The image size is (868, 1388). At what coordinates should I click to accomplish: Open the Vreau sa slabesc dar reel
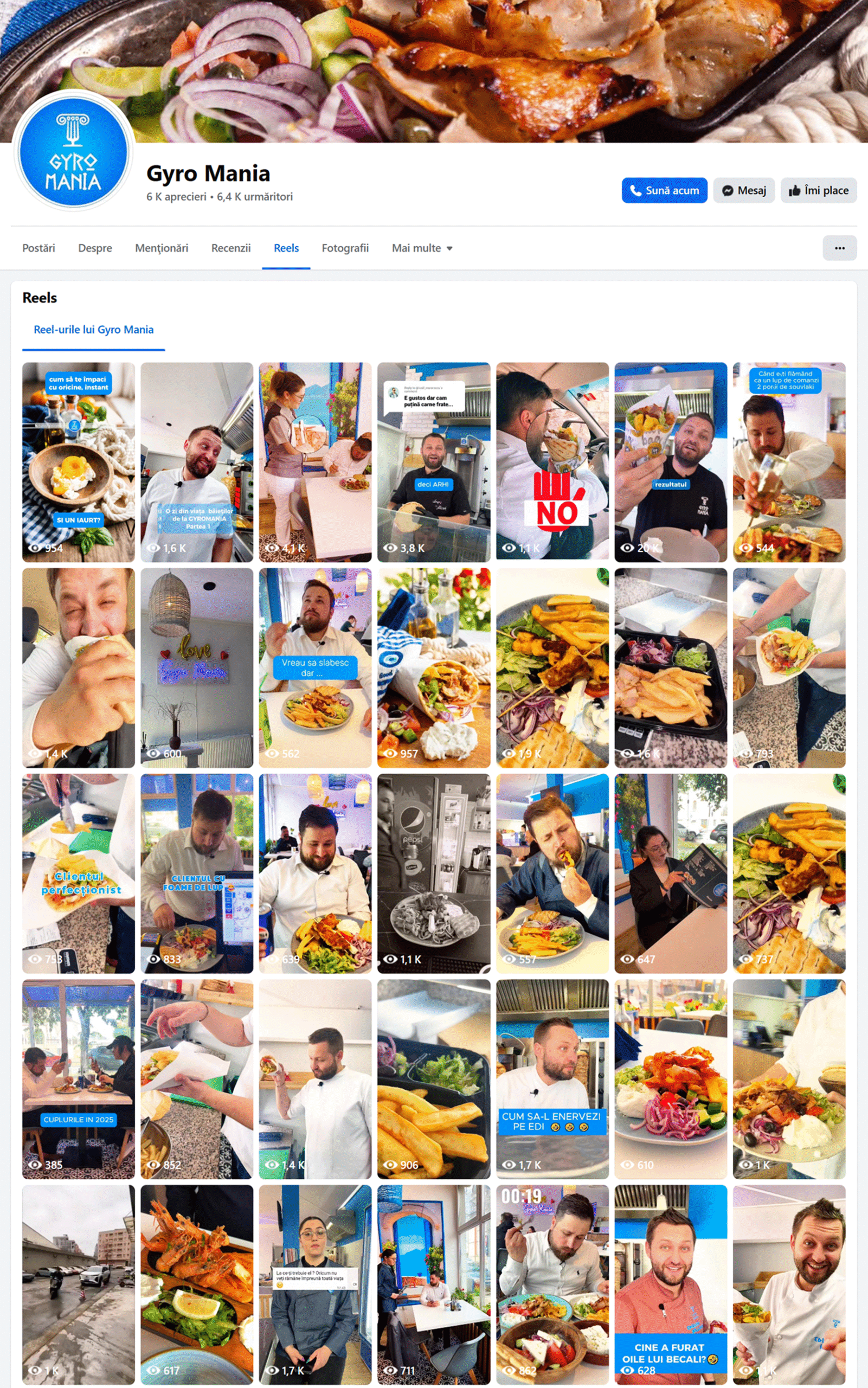coord(315,667)
